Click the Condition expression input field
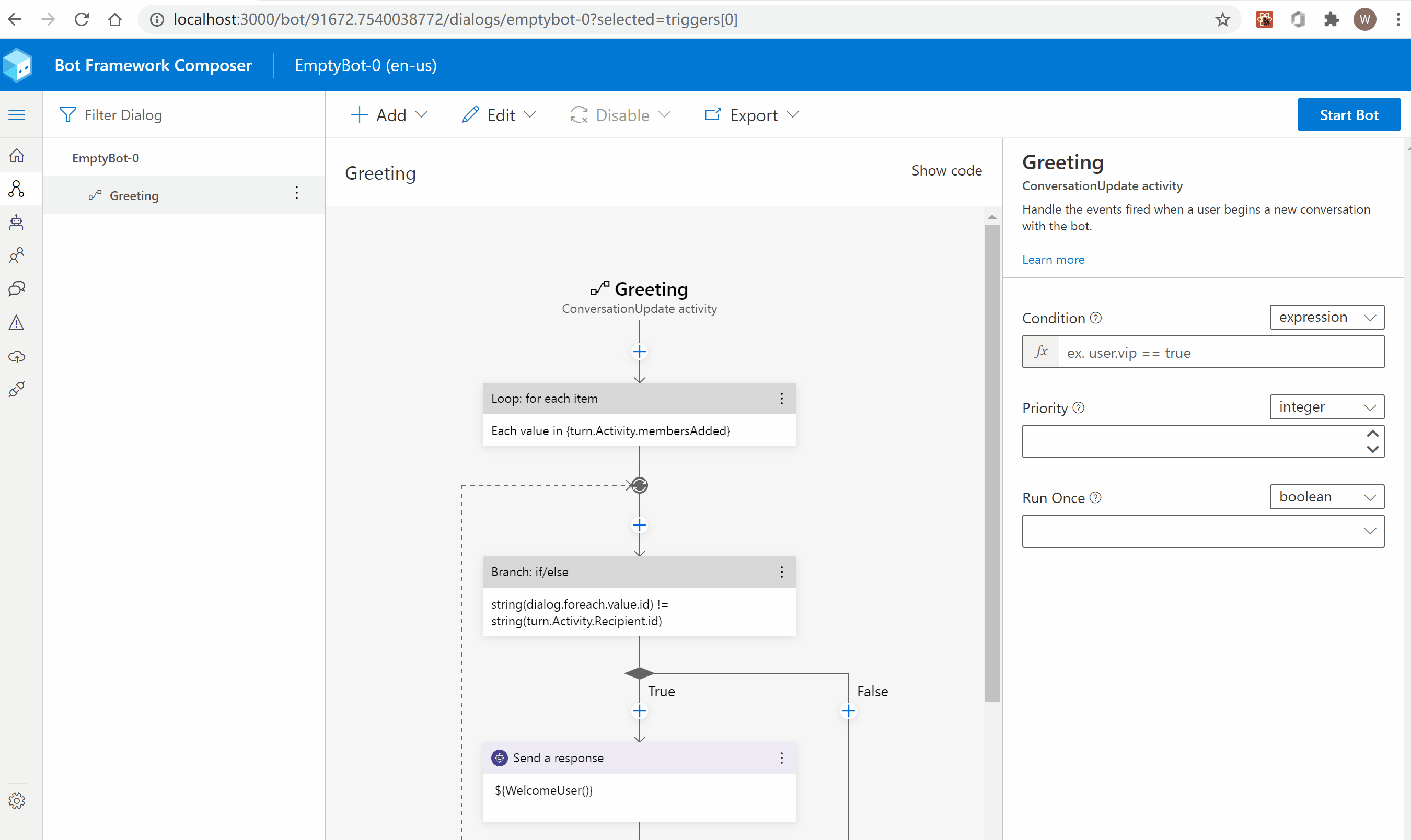The image size is (1411, 840). pyautogui.click(x=1220, y=353)
